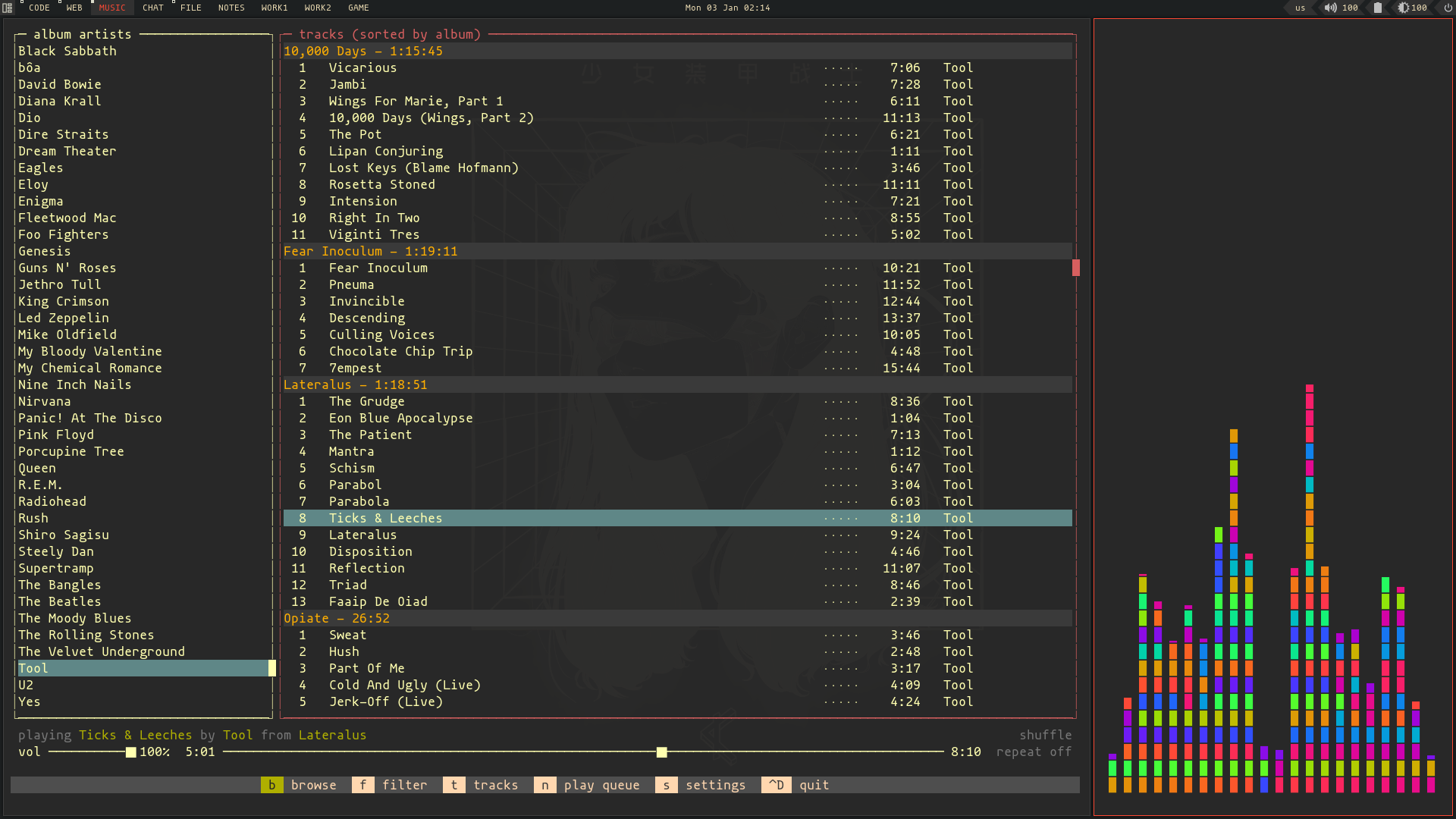Open the CHAT tab
This screenshot has height=819, width=1456.
[x=153, y=8]
